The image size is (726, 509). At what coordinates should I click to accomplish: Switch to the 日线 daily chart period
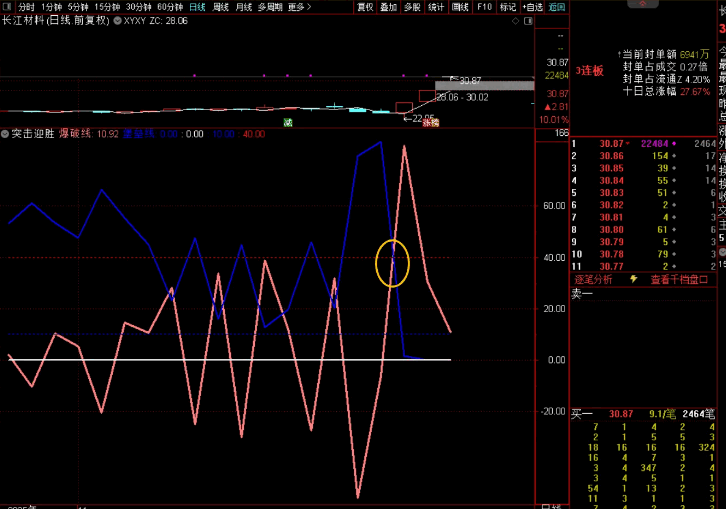197,6
